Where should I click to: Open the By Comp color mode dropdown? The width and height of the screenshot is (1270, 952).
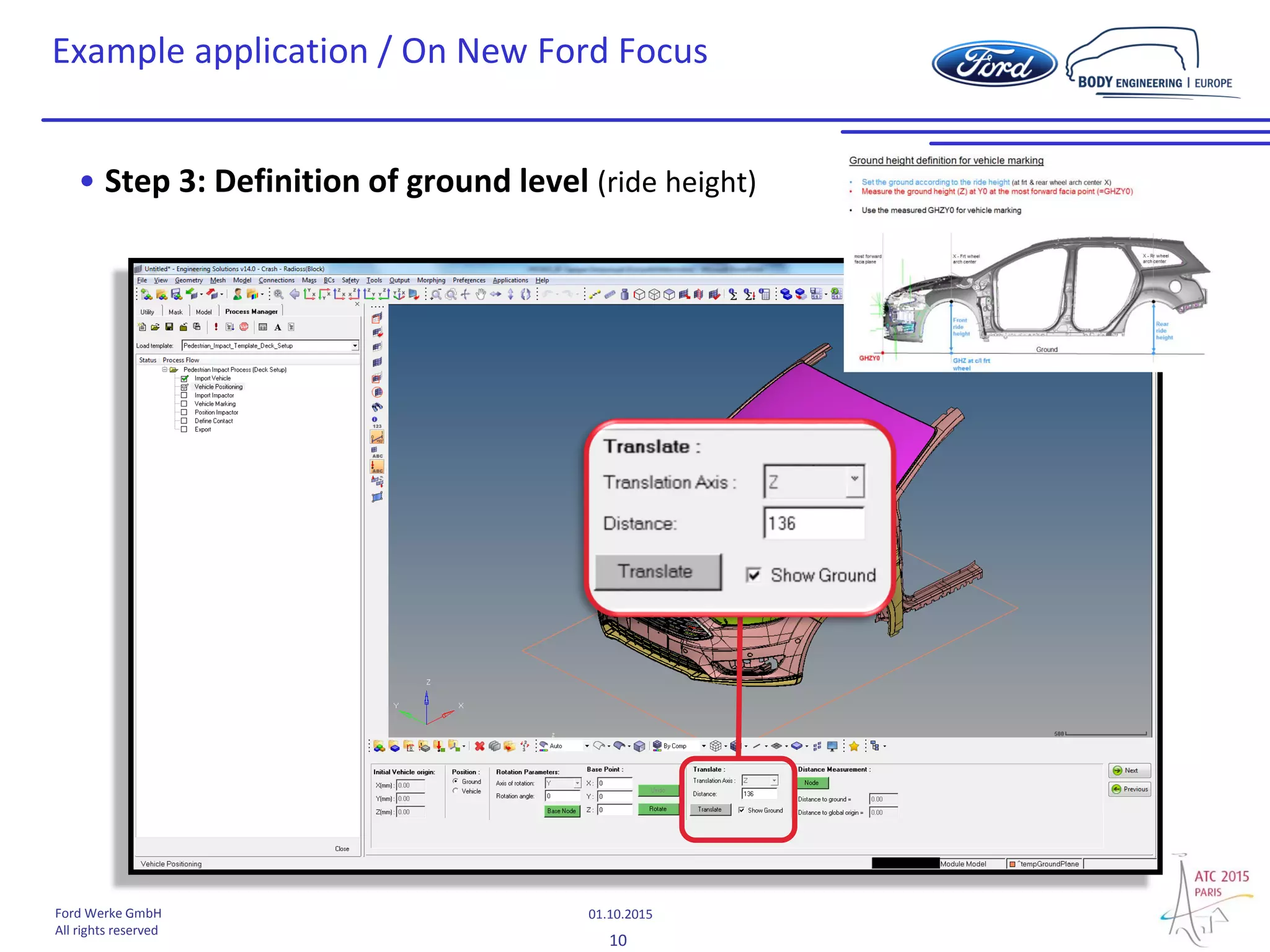[x=704, y=746]
